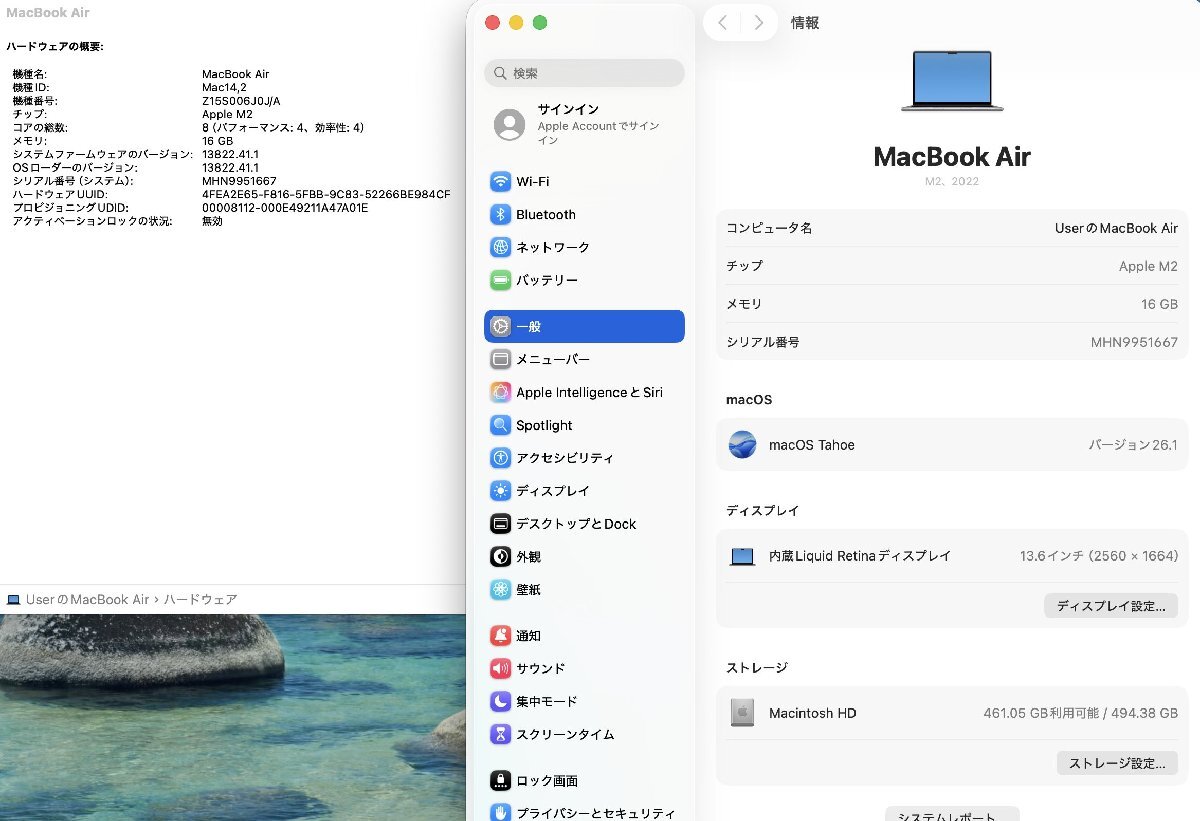Open the 通知 bell icon
1200x821 pixels.
coord(501,635)
